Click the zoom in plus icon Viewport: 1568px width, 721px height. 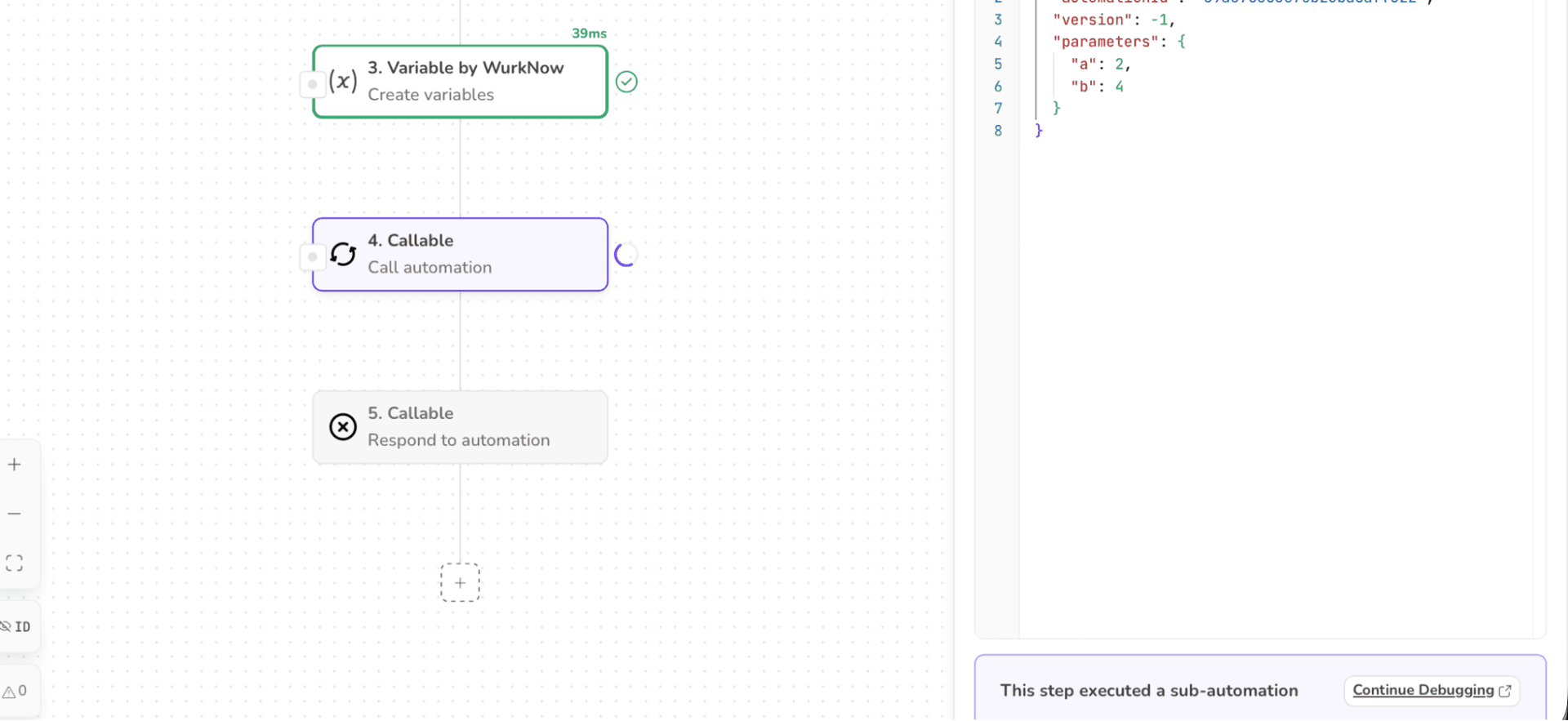(15, 465)
